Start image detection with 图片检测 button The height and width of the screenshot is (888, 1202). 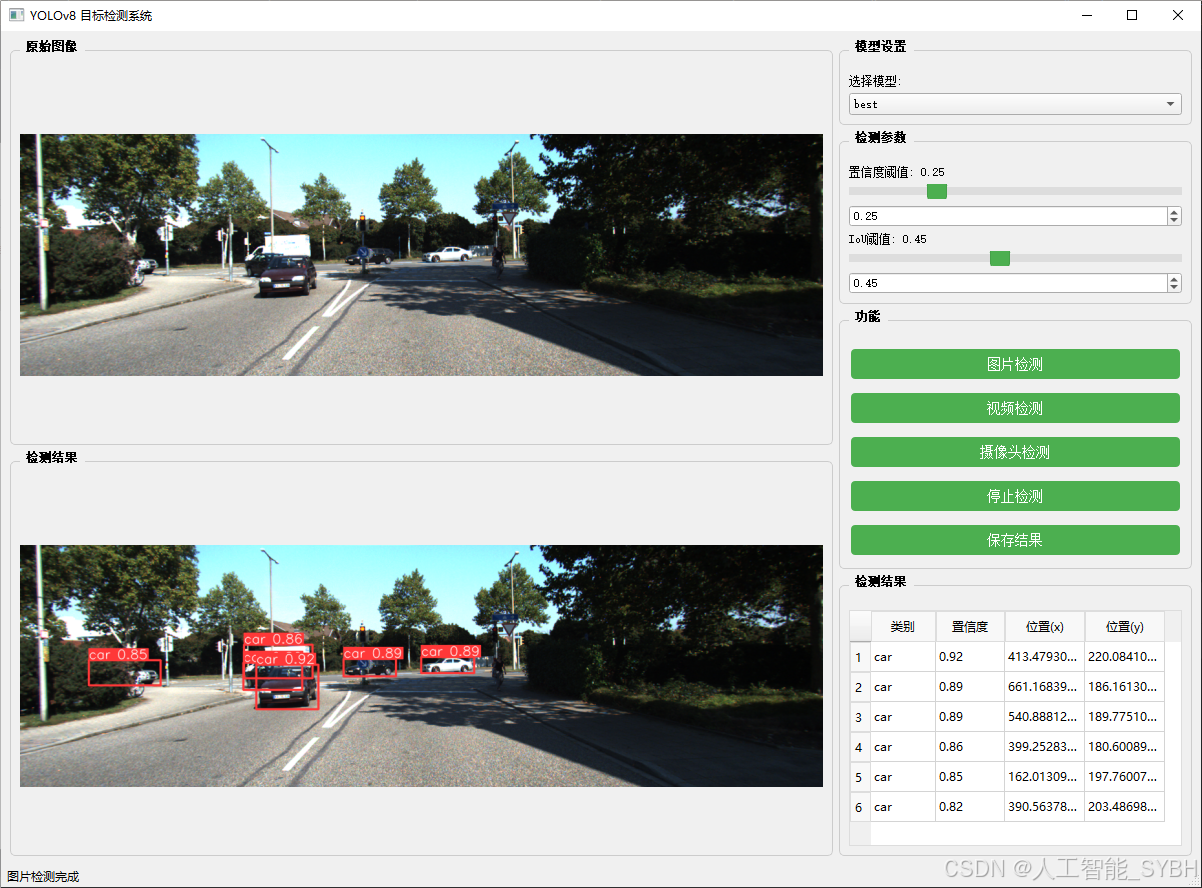click(1014, 364)
